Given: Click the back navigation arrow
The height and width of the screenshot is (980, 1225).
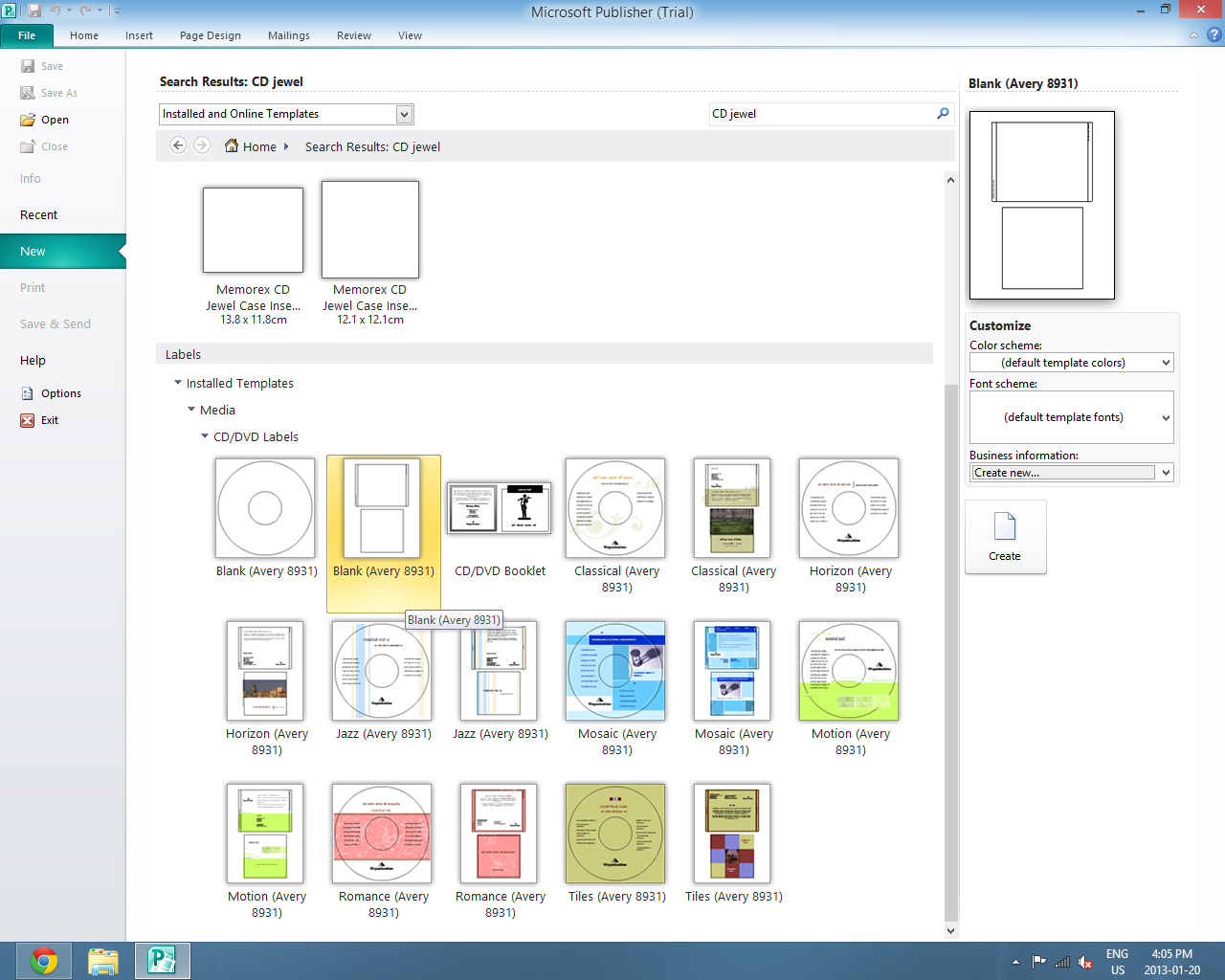Looking at the screenshot, I should (178, 145).
